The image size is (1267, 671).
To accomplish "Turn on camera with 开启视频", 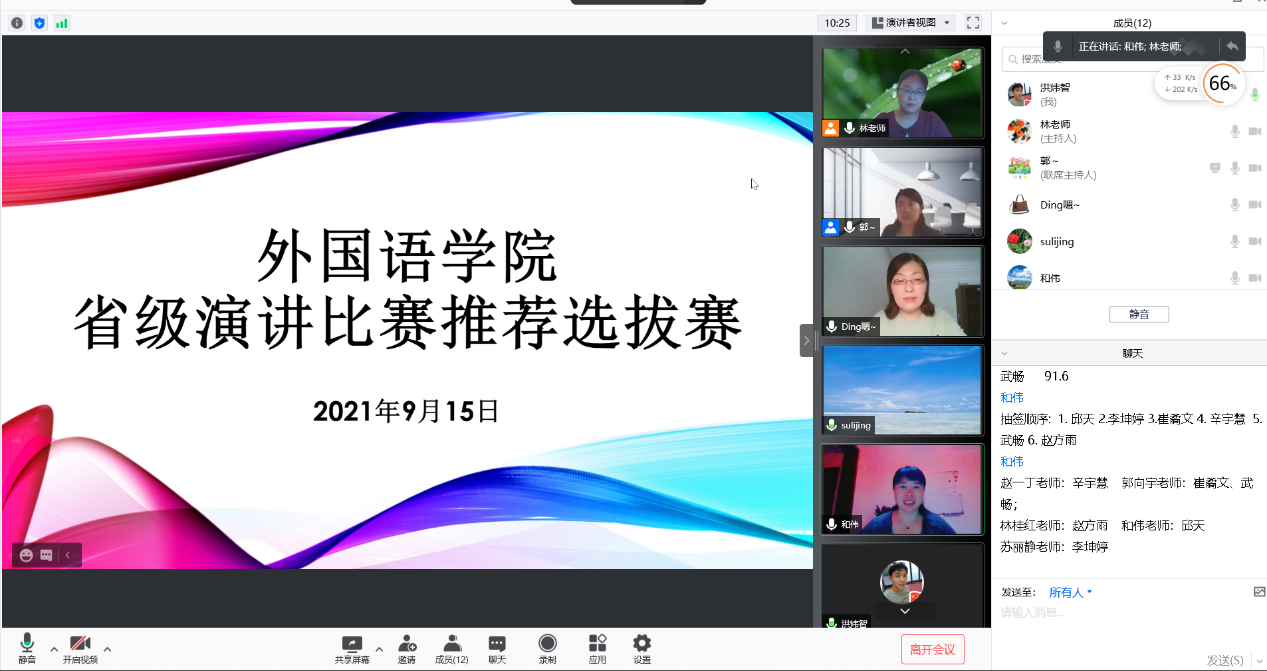I will tap(80, 648).
